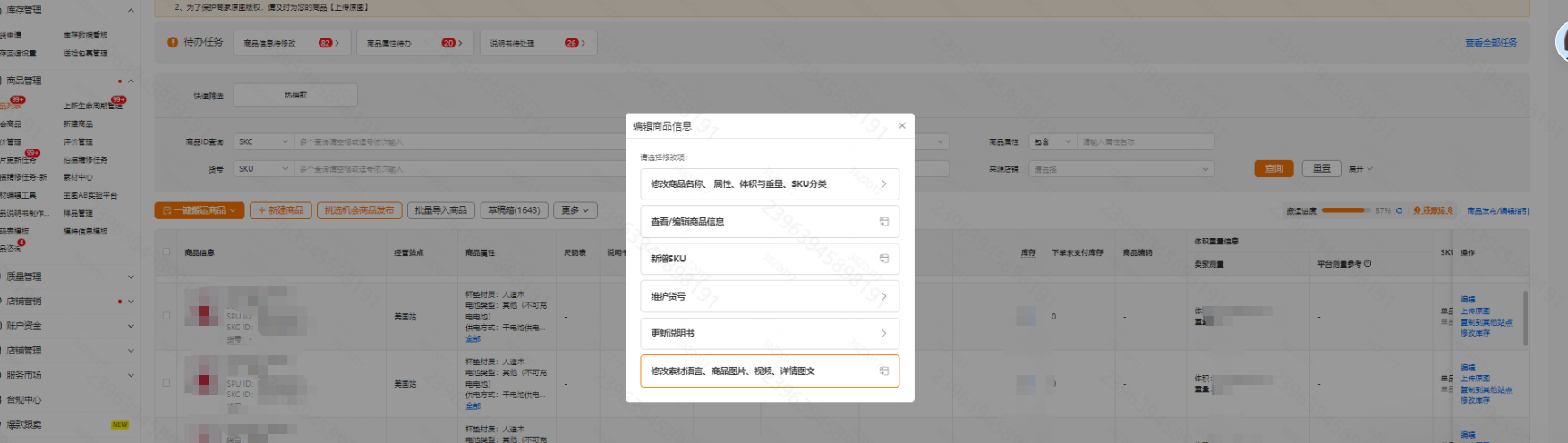Choose 修改素材语言、商品图片、视频、详情图文 option
The image size is (1568, 443).
[x=770, y=371]
